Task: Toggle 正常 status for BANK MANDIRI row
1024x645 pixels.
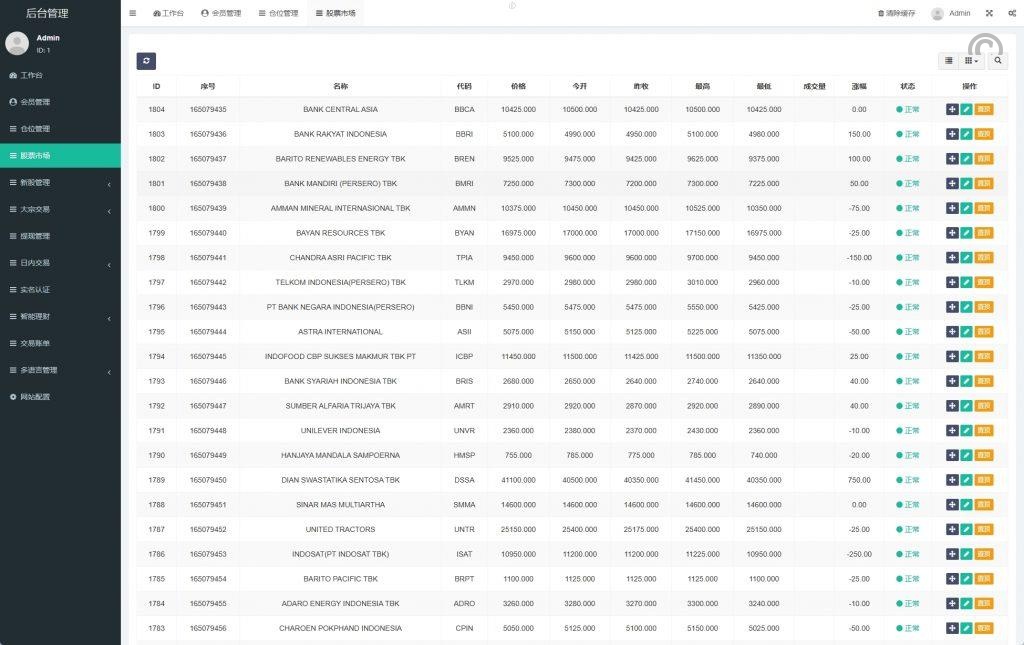Action: (907, 184)
